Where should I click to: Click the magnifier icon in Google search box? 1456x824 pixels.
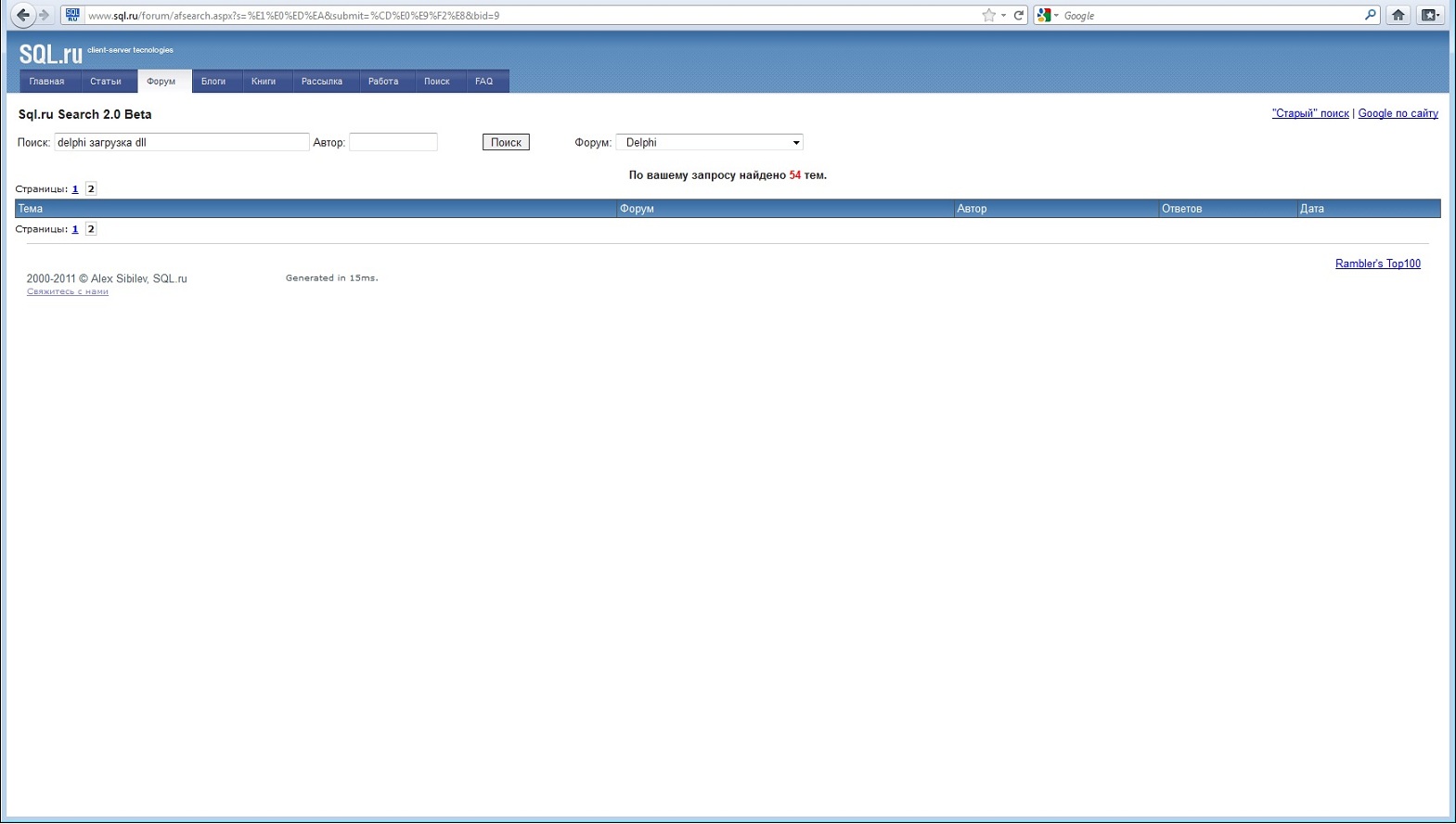click(x=1370, y=15)
